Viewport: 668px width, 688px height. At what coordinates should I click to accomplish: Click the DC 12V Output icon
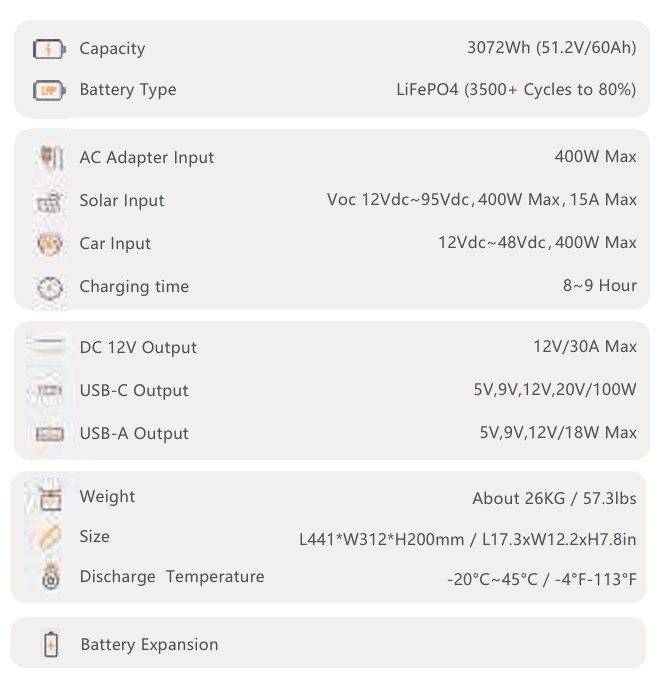pos(49,346)
